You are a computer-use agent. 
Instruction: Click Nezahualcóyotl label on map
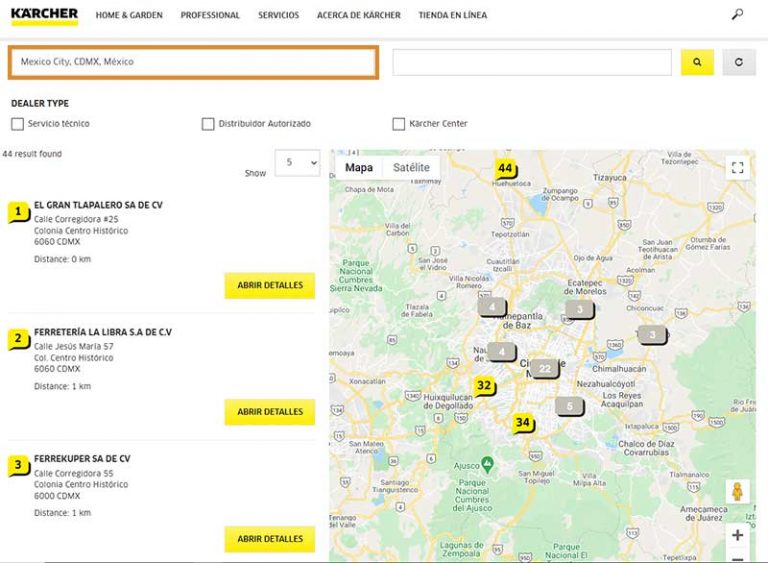tap(606, 384)
